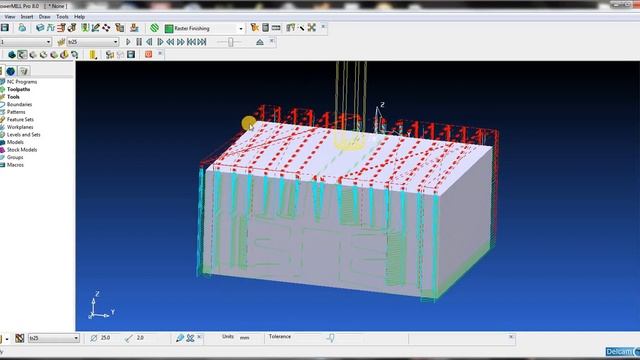This screenshot has height=360, width=640.
Task: Select Workplanes in the explorer tree
Action: pyautogui.click(x=20, y=127)
